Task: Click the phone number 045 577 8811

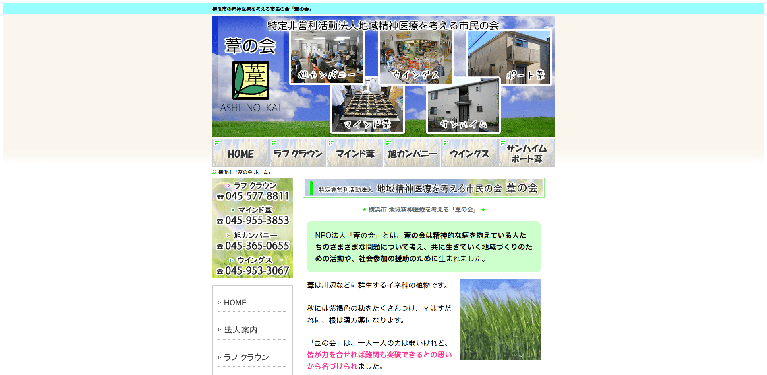Action: click(x=257, y=196)
